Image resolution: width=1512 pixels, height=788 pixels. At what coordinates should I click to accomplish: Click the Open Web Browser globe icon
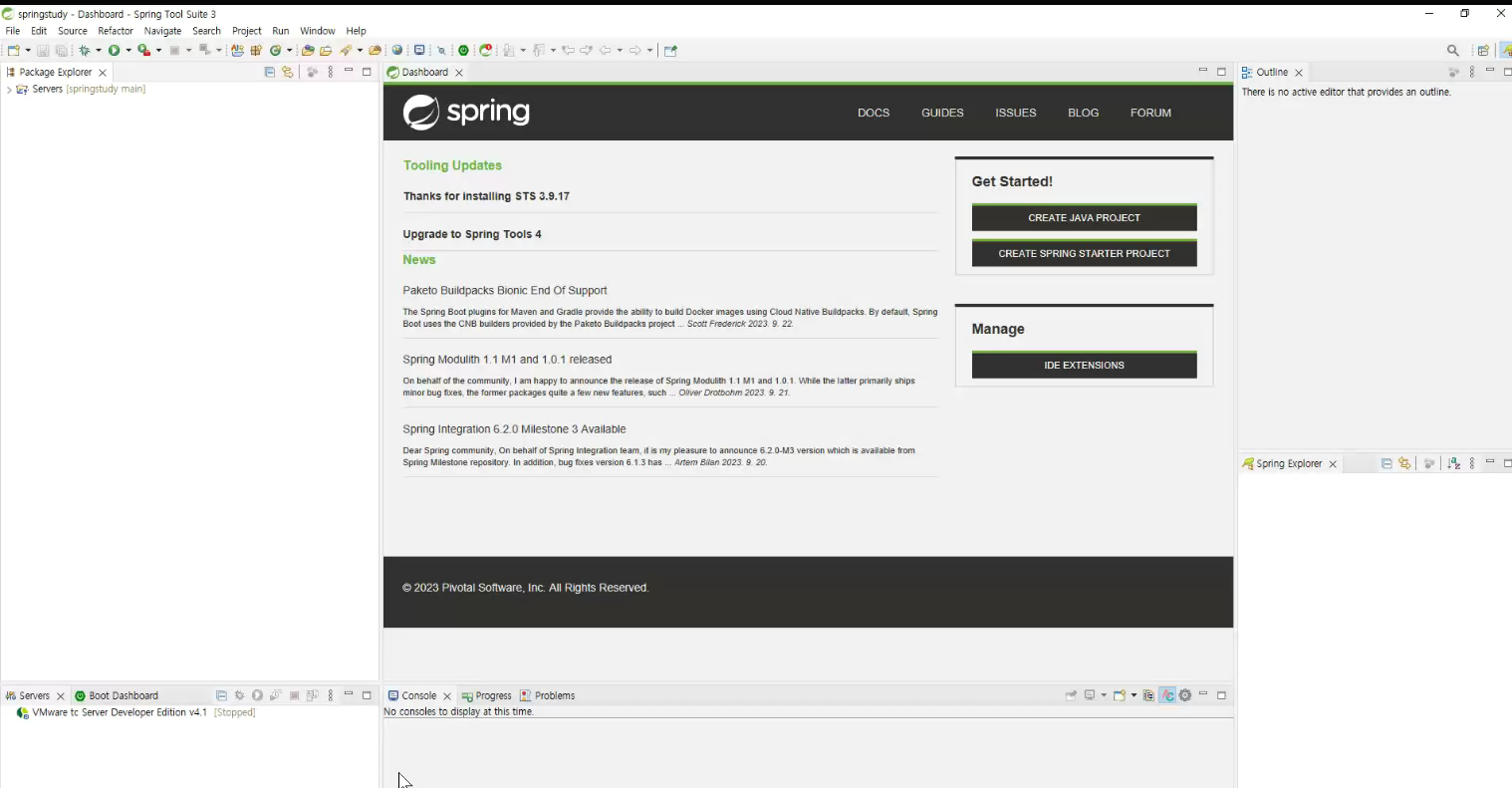[x=397, y=50]
